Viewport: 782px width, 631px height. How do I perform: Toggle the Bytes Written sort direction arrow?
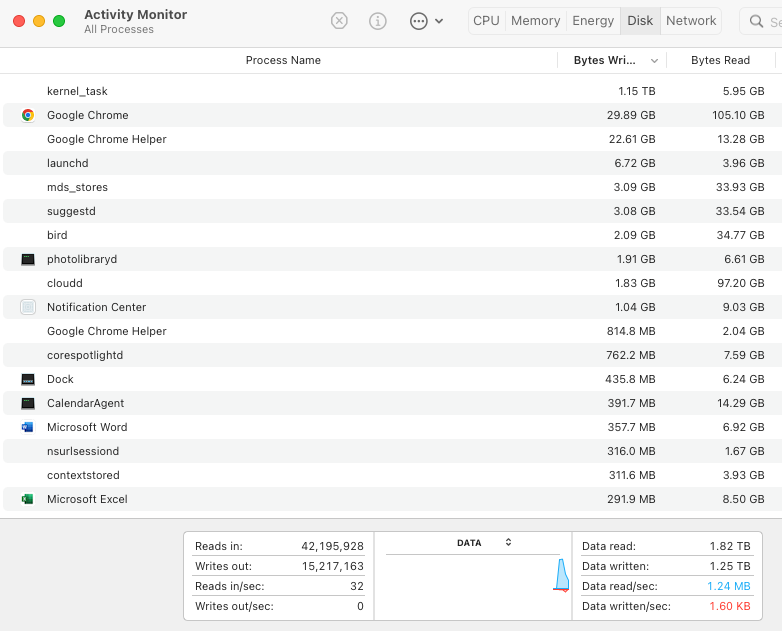point(654,61)
